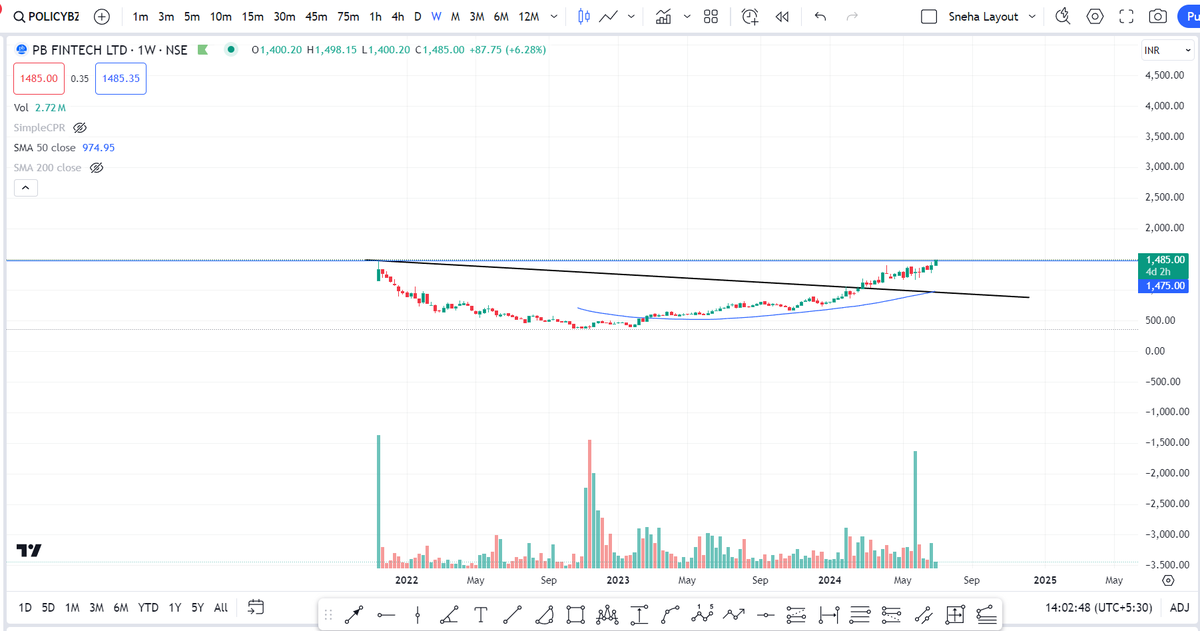
Task: Undo the last chart action
Action: (x=821, y=17)
